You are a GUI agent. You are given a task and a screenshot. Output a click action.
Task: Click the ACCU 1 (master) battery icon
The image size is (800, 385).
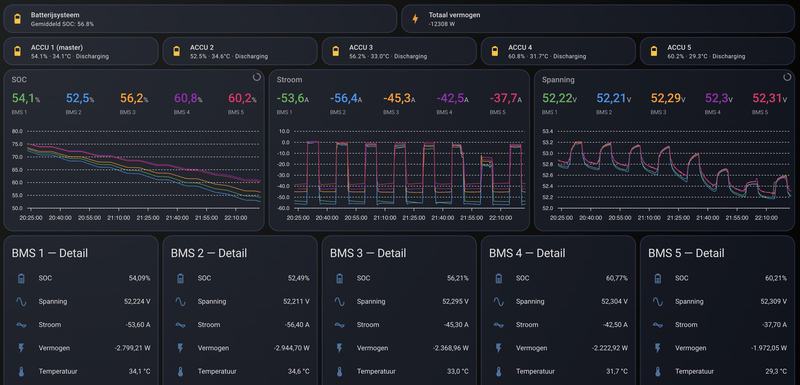[17, 52]
